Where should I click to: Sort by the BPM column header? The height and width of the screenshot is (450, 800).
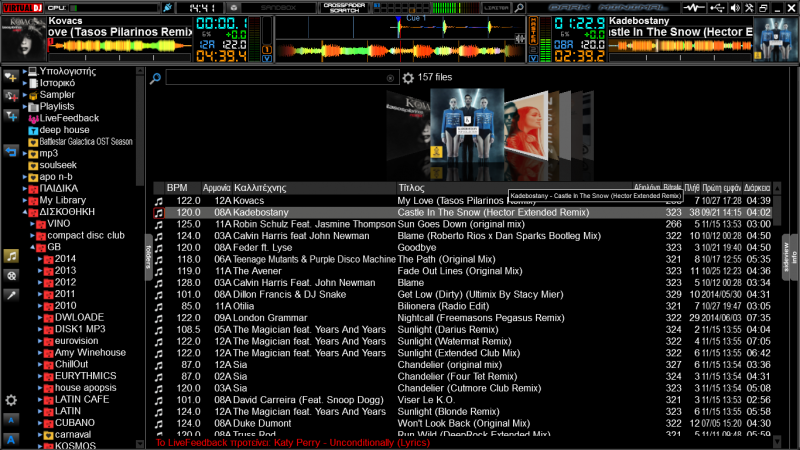[177, 188]
